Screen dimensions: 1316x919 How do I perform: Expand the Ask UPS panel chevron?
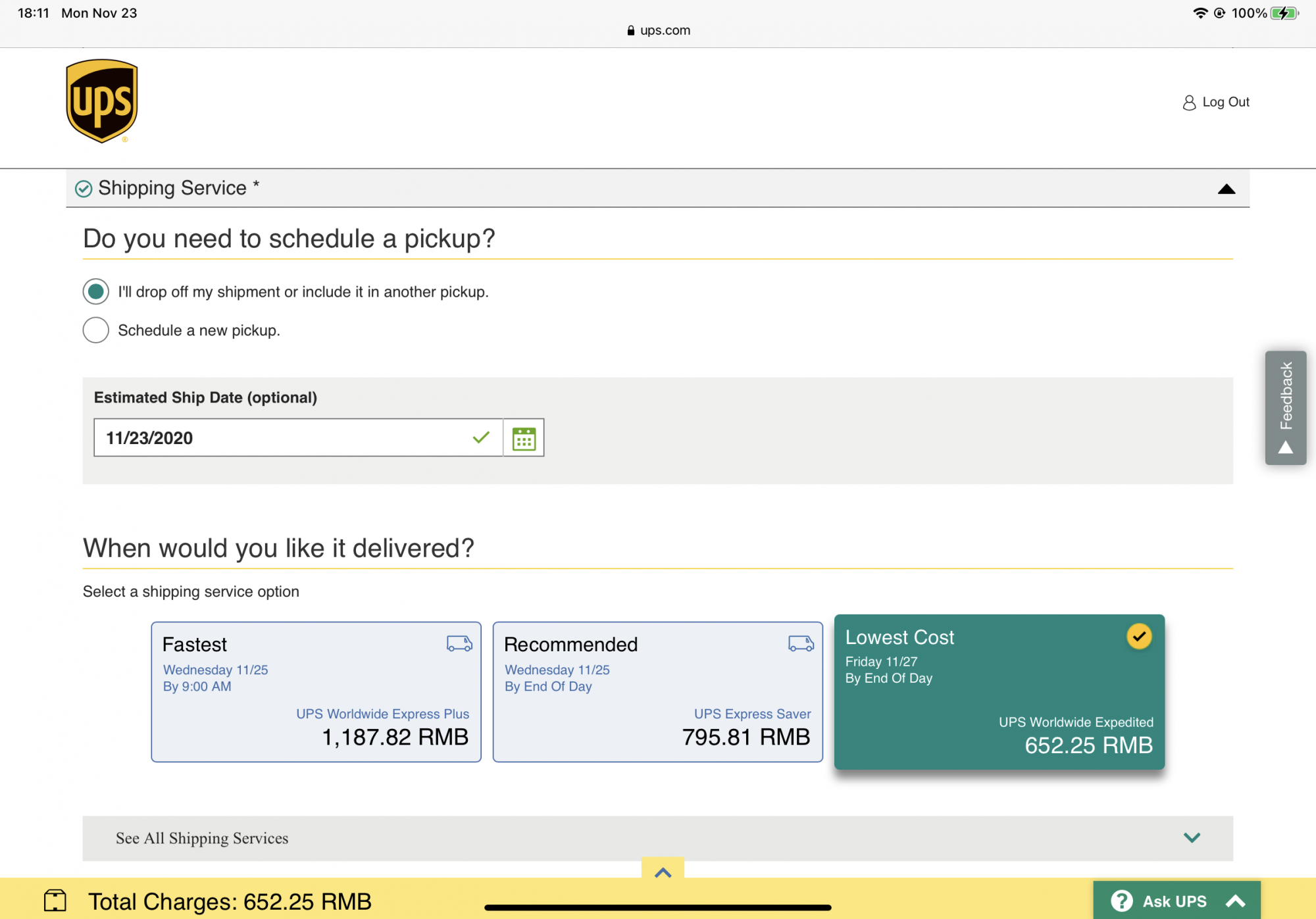(x=1236, y=901)
